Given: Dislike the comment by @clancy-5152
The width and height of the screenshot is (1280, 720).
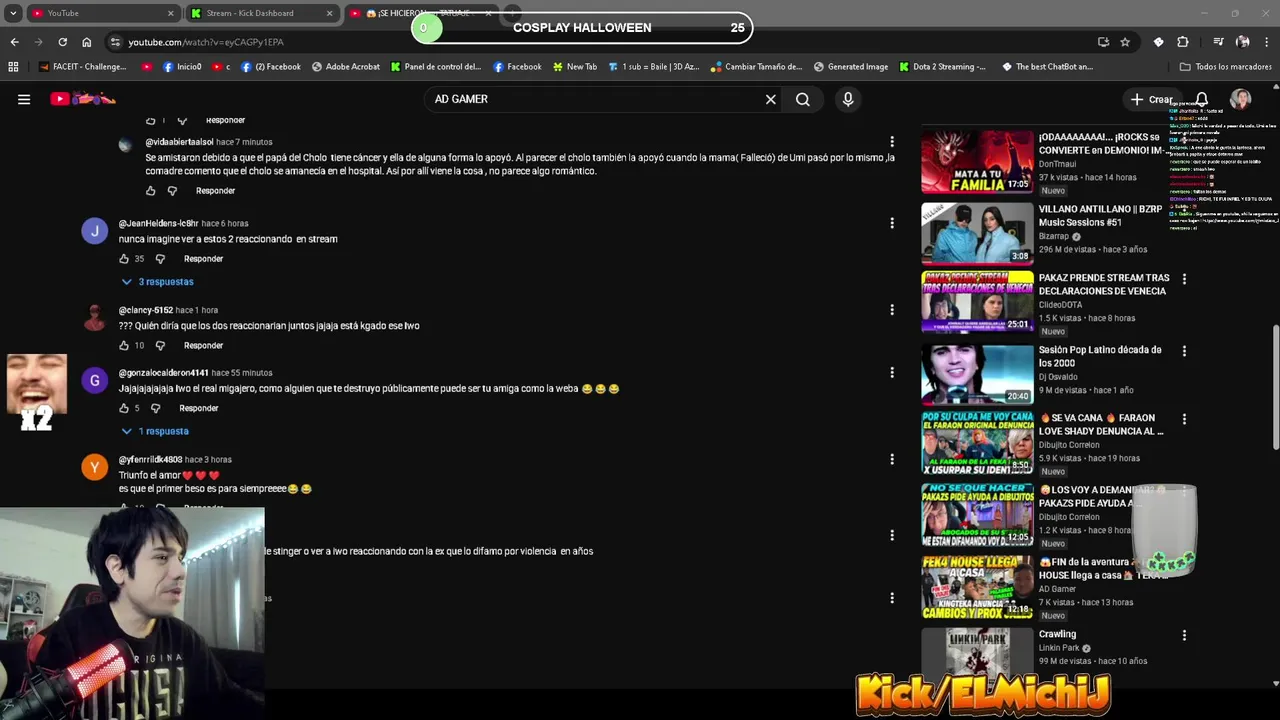Looking at the screenshot, I should (160, 346).
